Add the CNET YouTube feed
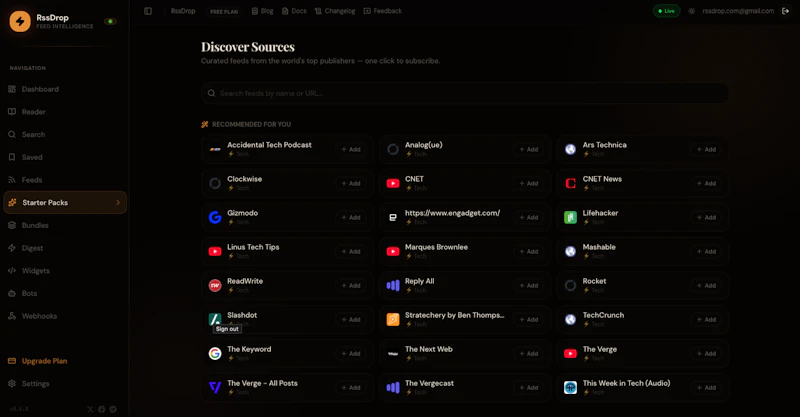The width and height of the screenshot is (800, 417). pyautogui.click(x=529, y=183)
